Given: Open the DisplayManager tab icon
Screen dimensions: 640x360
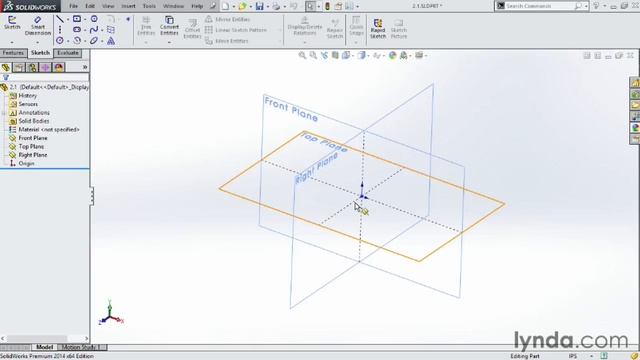Looking at the screenshot, I should (x=59, y=67).
